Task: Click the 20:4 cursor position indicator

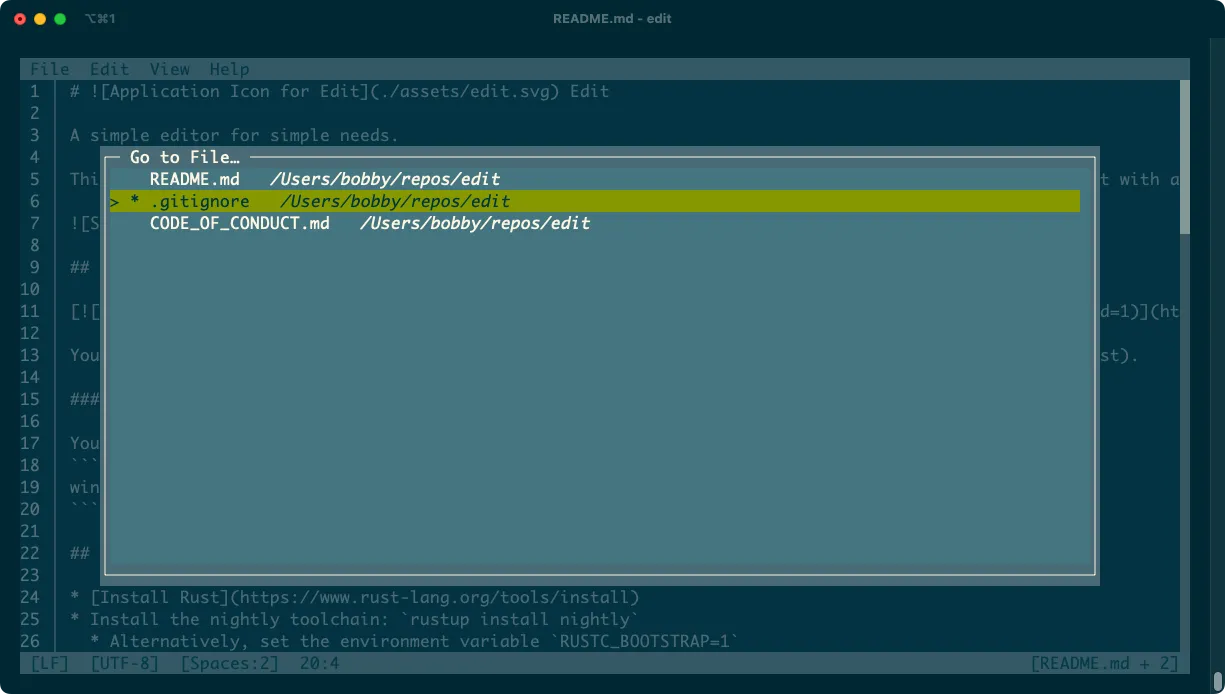Action: (319, 663)
